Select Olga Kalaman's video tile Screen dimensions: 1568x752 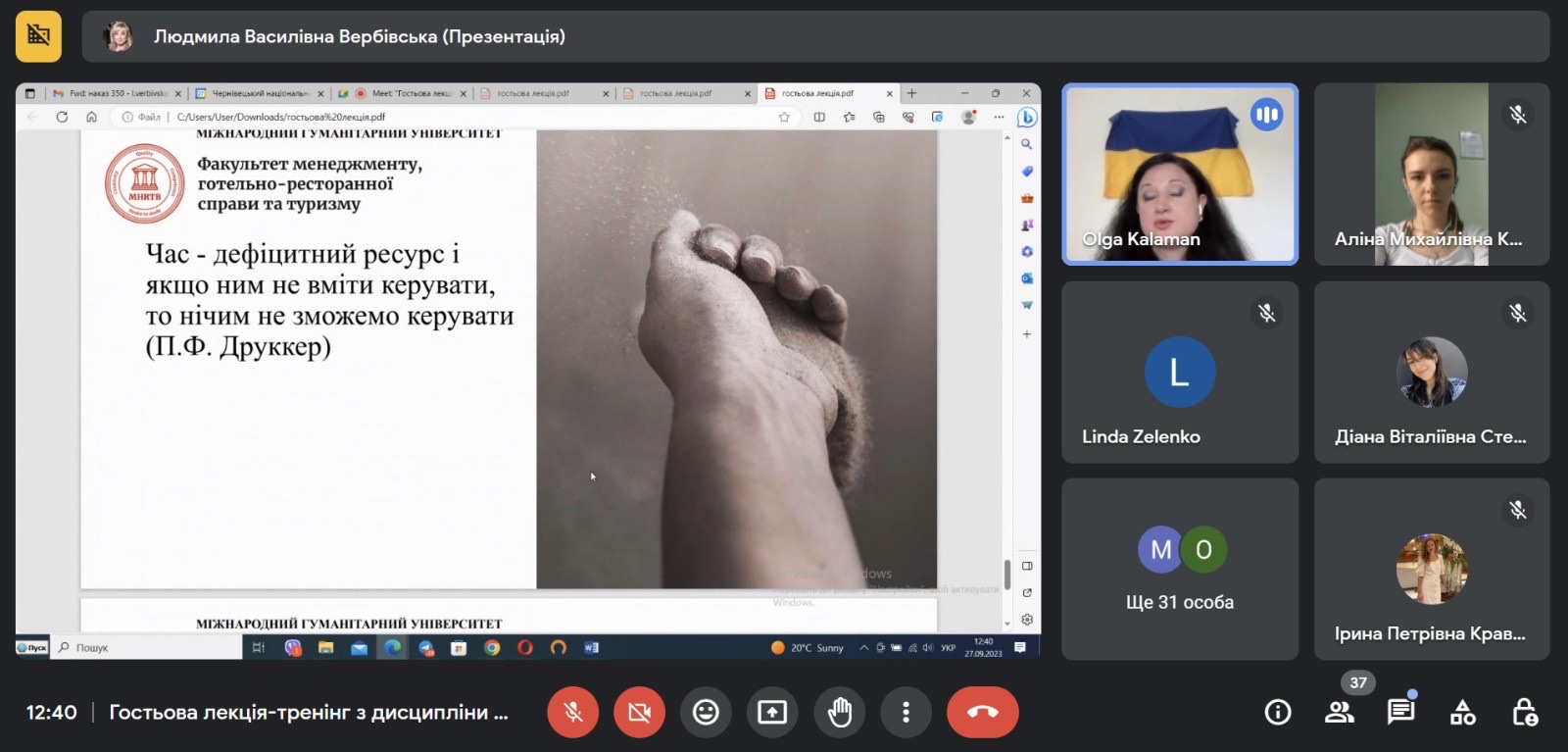[1179, 175]
